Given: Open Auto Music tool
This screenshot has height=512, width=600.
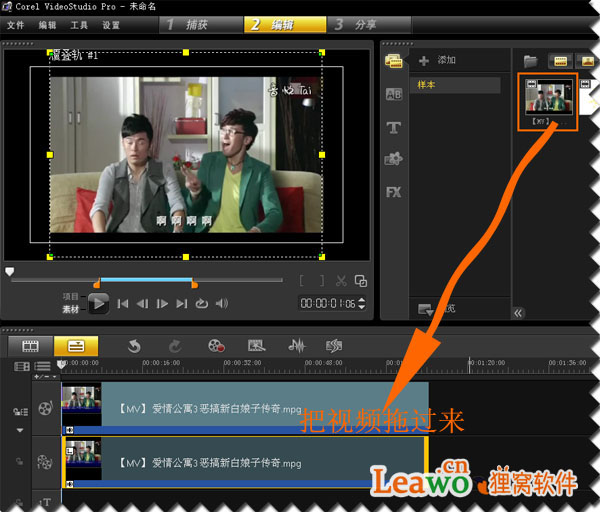Looking at the screenshot, I should (334, 346).
